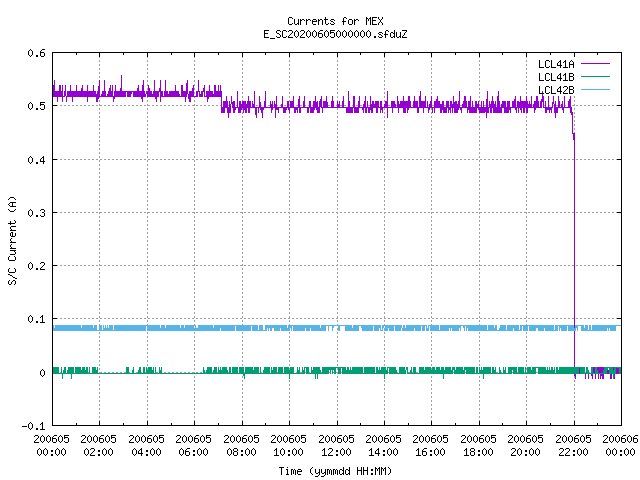
Task: Click the blue LCL42B legend line sample
Action: pyautogui.click(x=595, y=89)
